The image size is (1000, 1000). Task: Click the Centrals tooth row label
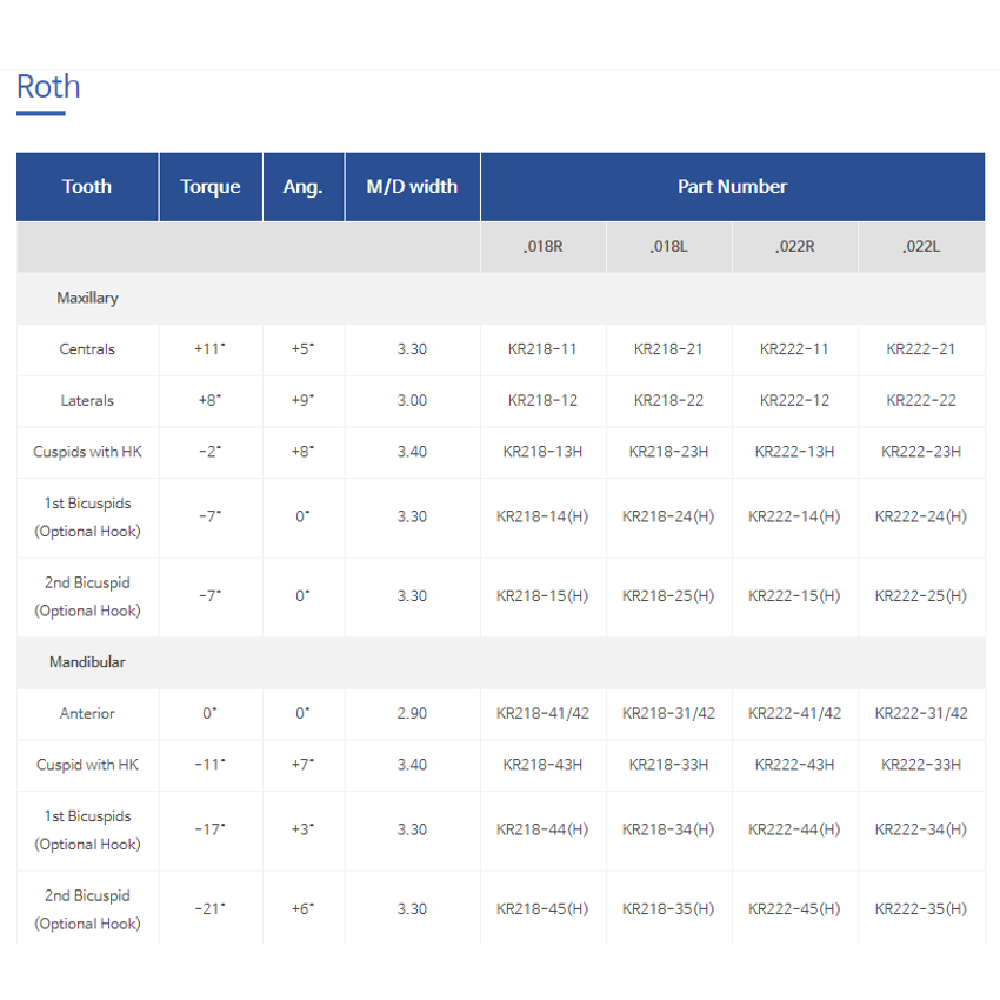(x=87, y=349)
